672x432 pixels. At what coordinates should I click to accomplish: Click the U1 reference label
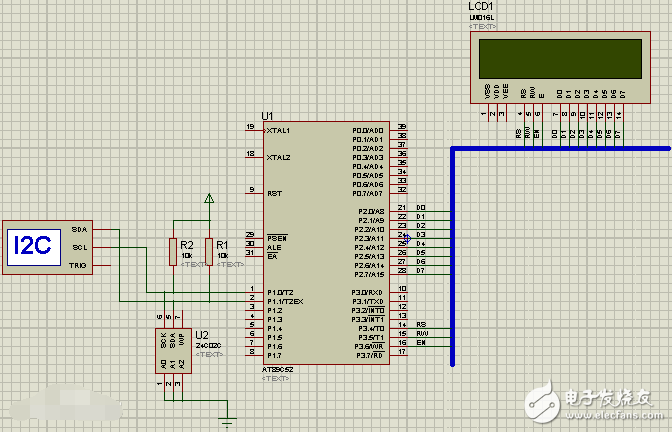point(267,116)
